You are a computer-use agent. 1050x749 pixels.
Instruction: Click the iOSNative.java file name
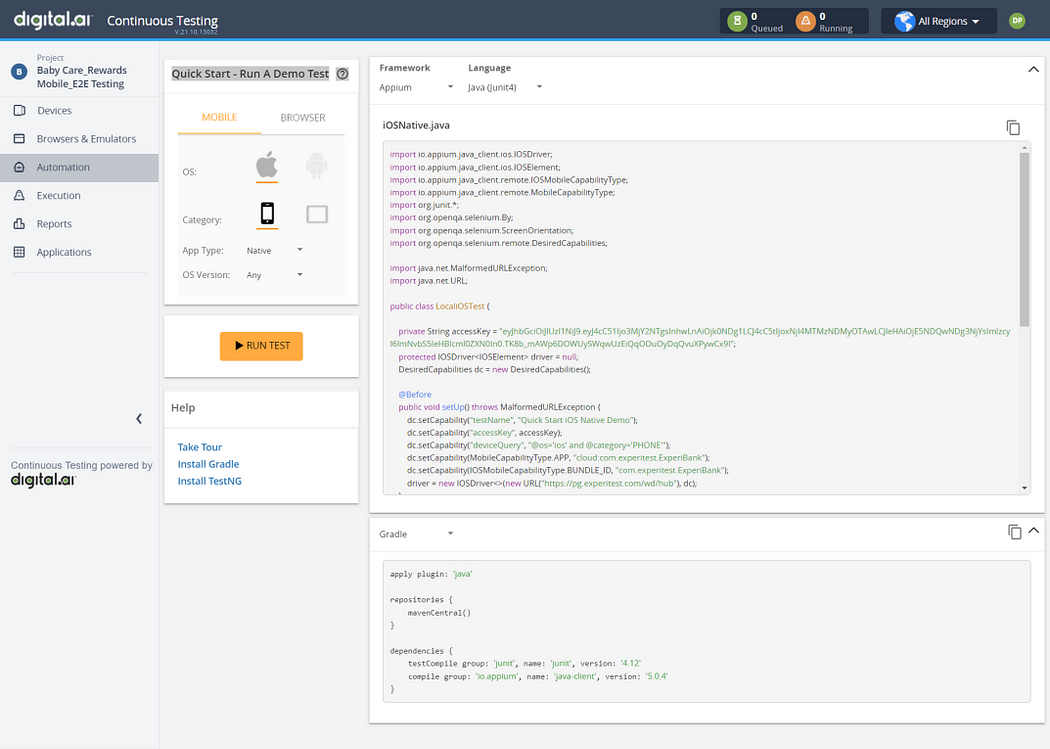click(416, 125)
